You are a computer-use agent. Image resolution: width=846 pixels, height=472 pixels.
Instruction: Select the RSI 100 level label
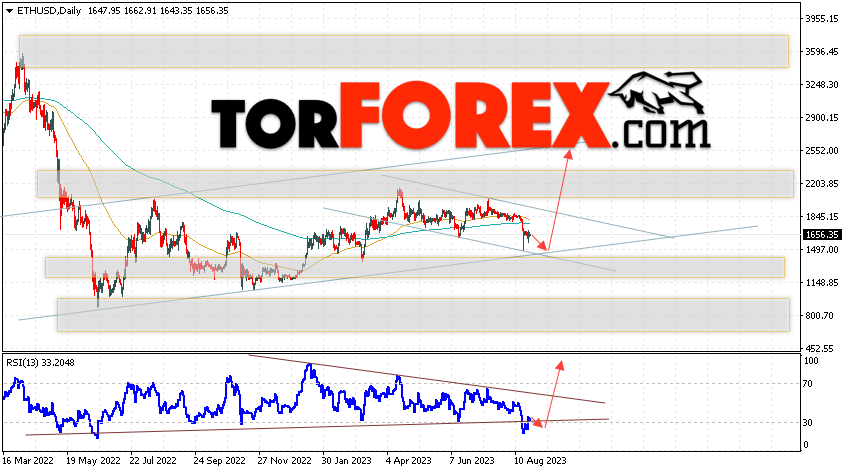point(811,361)
